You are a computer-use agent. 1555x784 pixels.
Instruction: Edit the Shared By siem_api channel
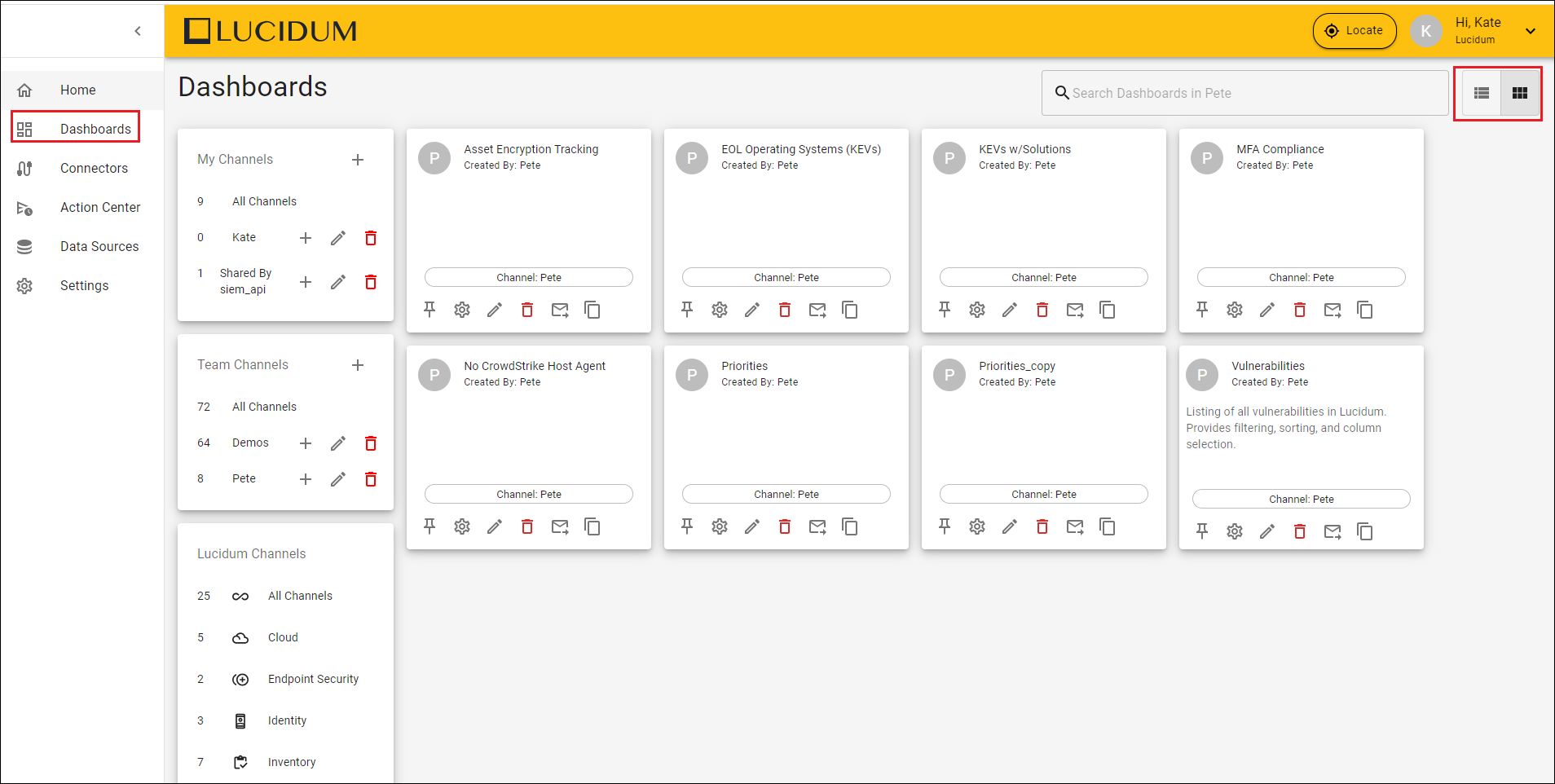coord(338,282)
